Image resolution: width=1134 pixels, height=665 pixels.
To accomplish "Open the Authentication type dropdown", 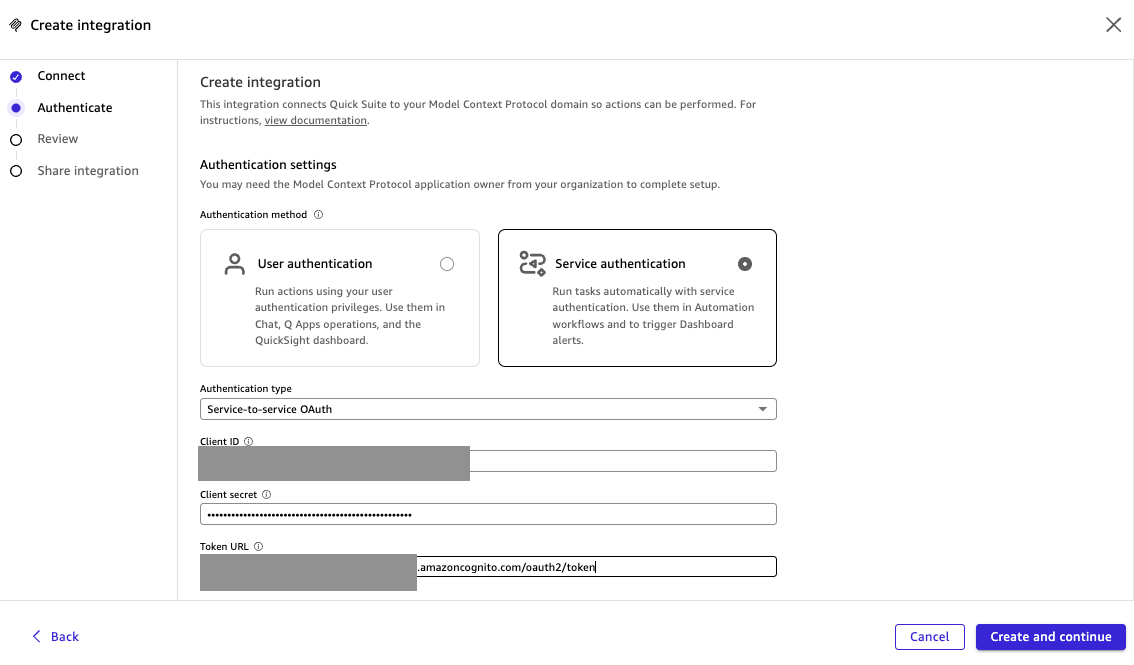I will pyautogui.click(x=488, y=409).
